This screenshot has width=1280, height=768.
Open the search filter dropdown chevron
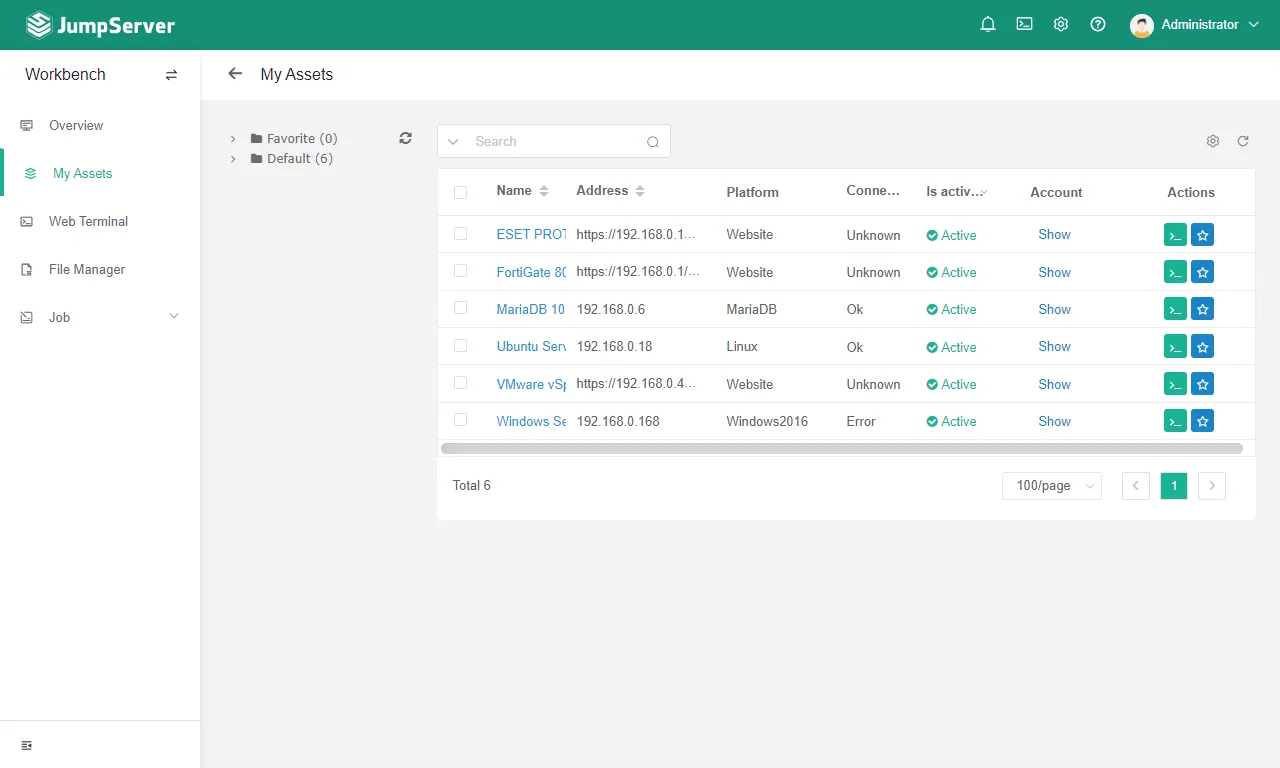453,142
